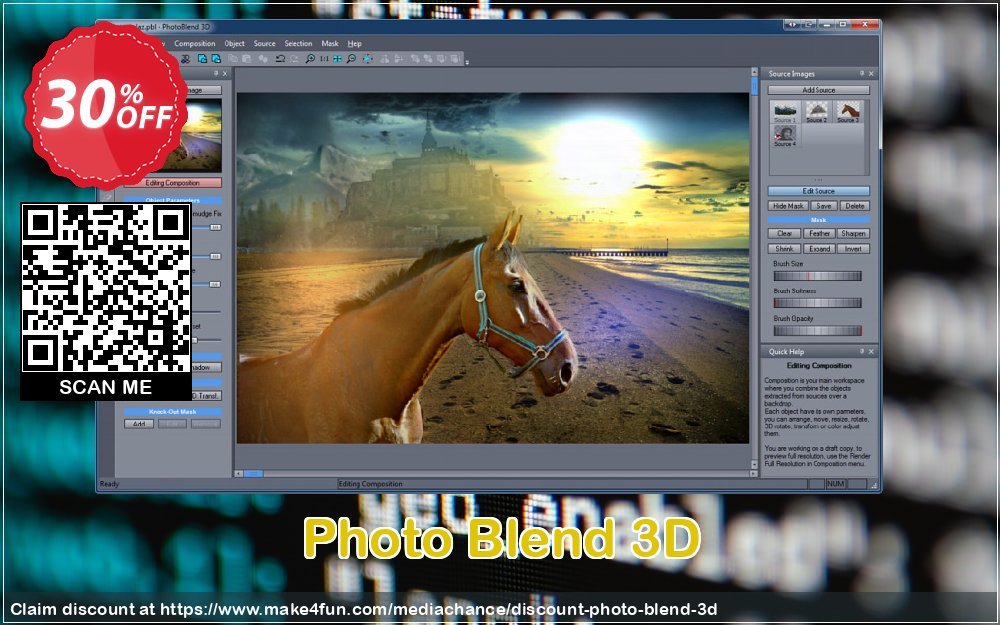Click the Ready status bar text

(x=110, y=484)
